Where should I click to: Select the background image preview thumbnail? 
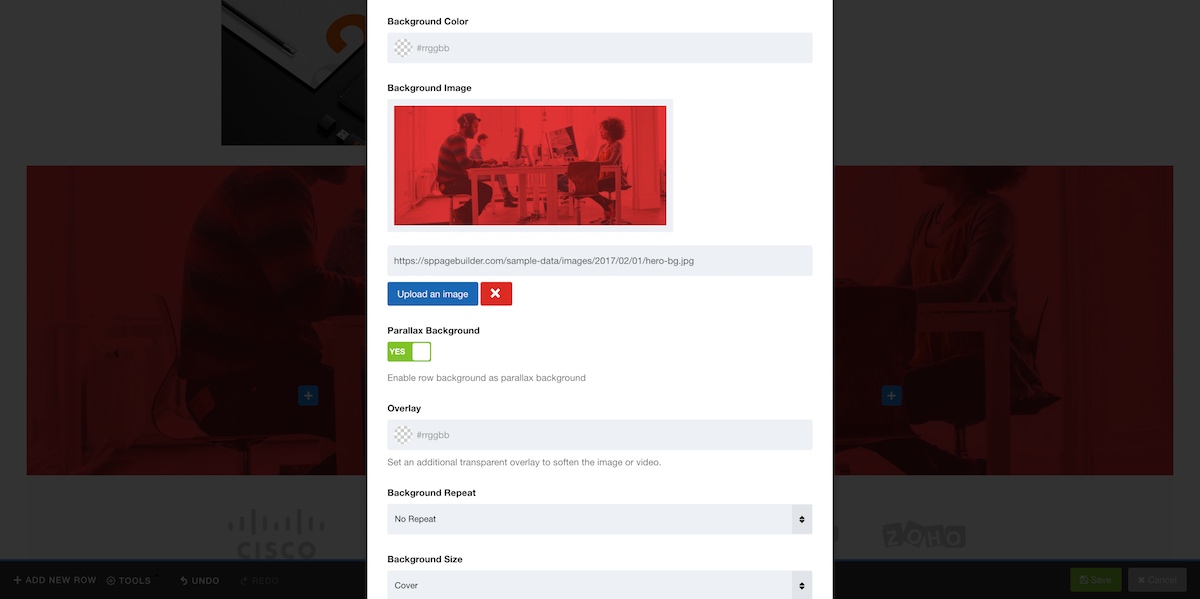click(530, 165)
